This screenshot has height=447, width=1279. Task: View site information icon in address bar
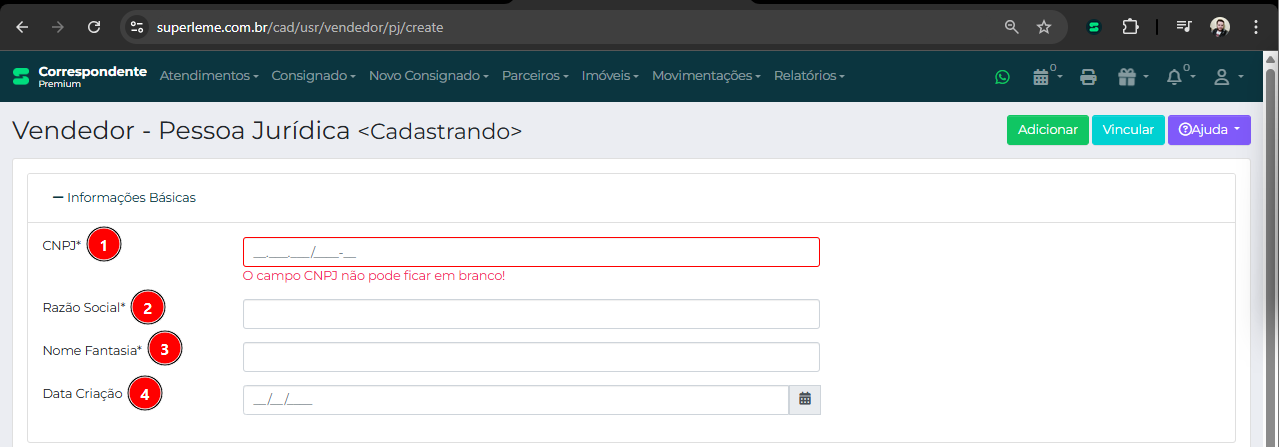coord(138,27)
